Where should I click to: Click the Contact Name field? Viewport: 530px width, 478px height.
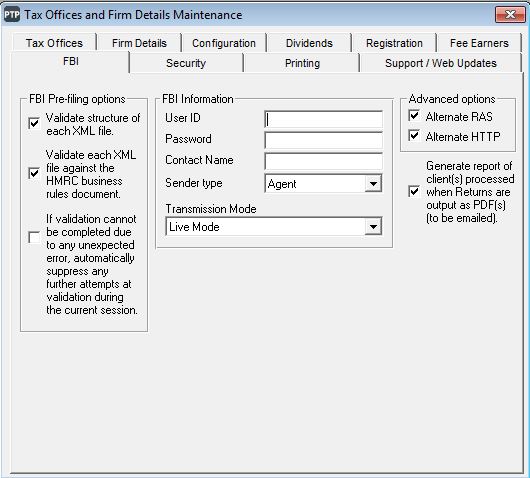click(x=323, y=161)
